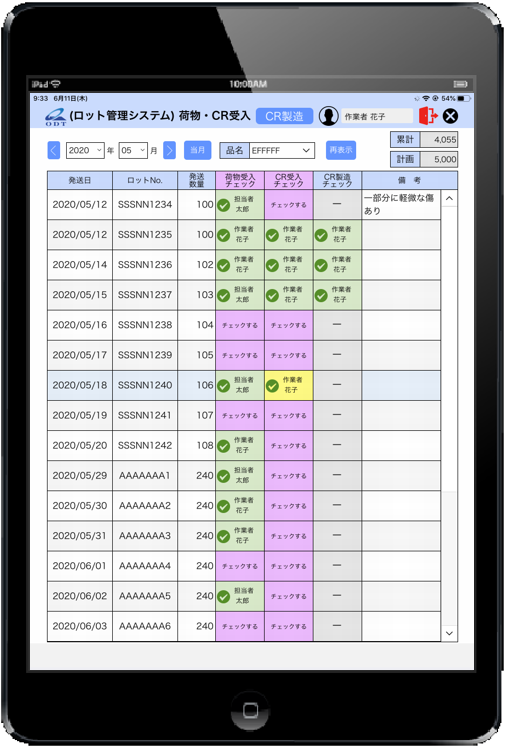Image resolution: width=506 pixels, height=748 pixels.
Task: Expand the 品名 EFFFFF dropdown
Action: [x=282, y=150]
